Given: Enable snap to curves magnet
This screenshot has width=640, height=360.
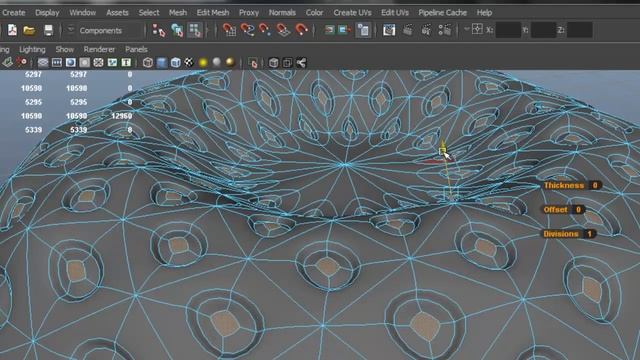Looking at the screenshot, I should 247,30.
